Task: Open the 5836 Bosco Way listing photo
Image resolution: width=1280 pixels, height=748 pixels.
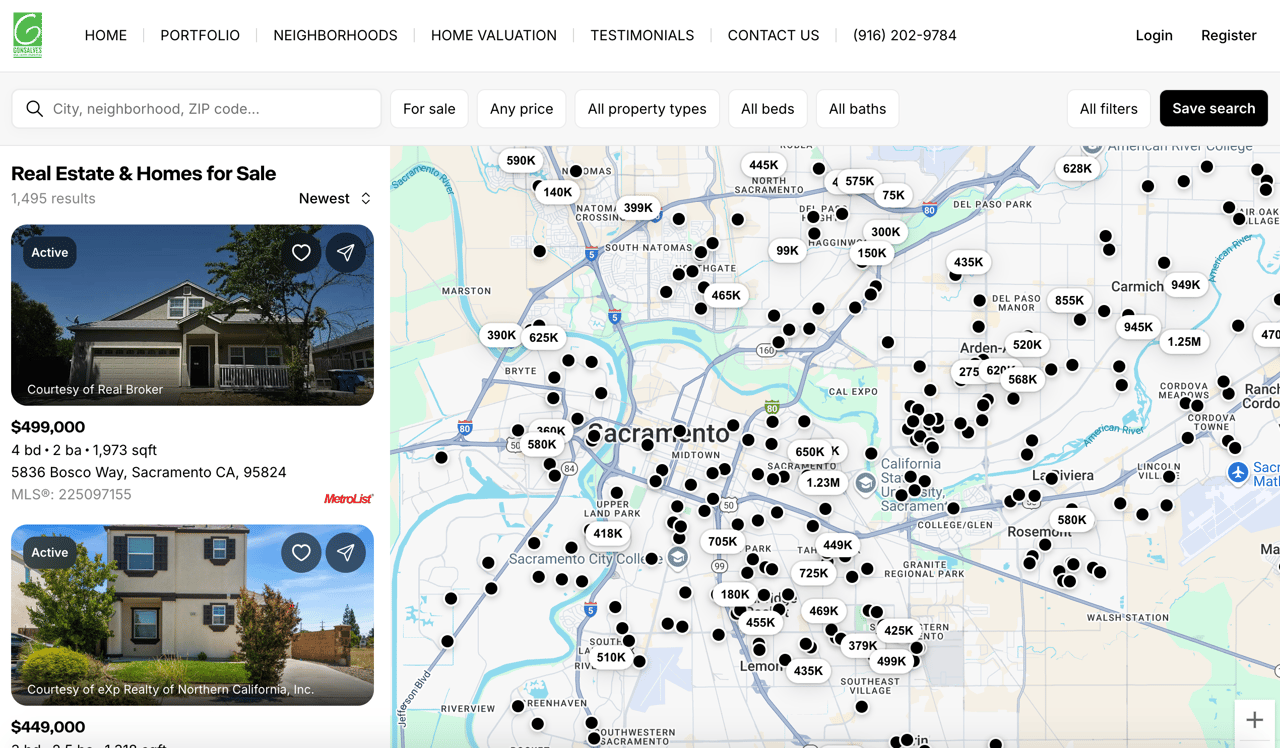Action: coord(192,315)
